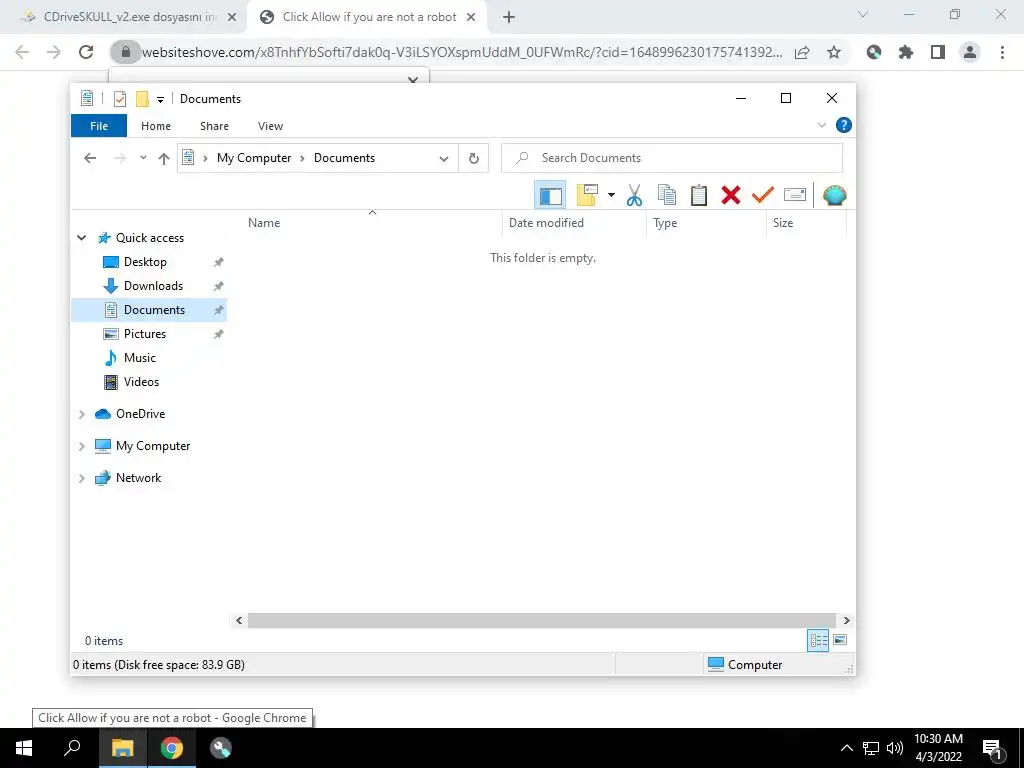Expand the My Computer tree node
This screenshot has height=768, width=1024.
tap(82, 446)
